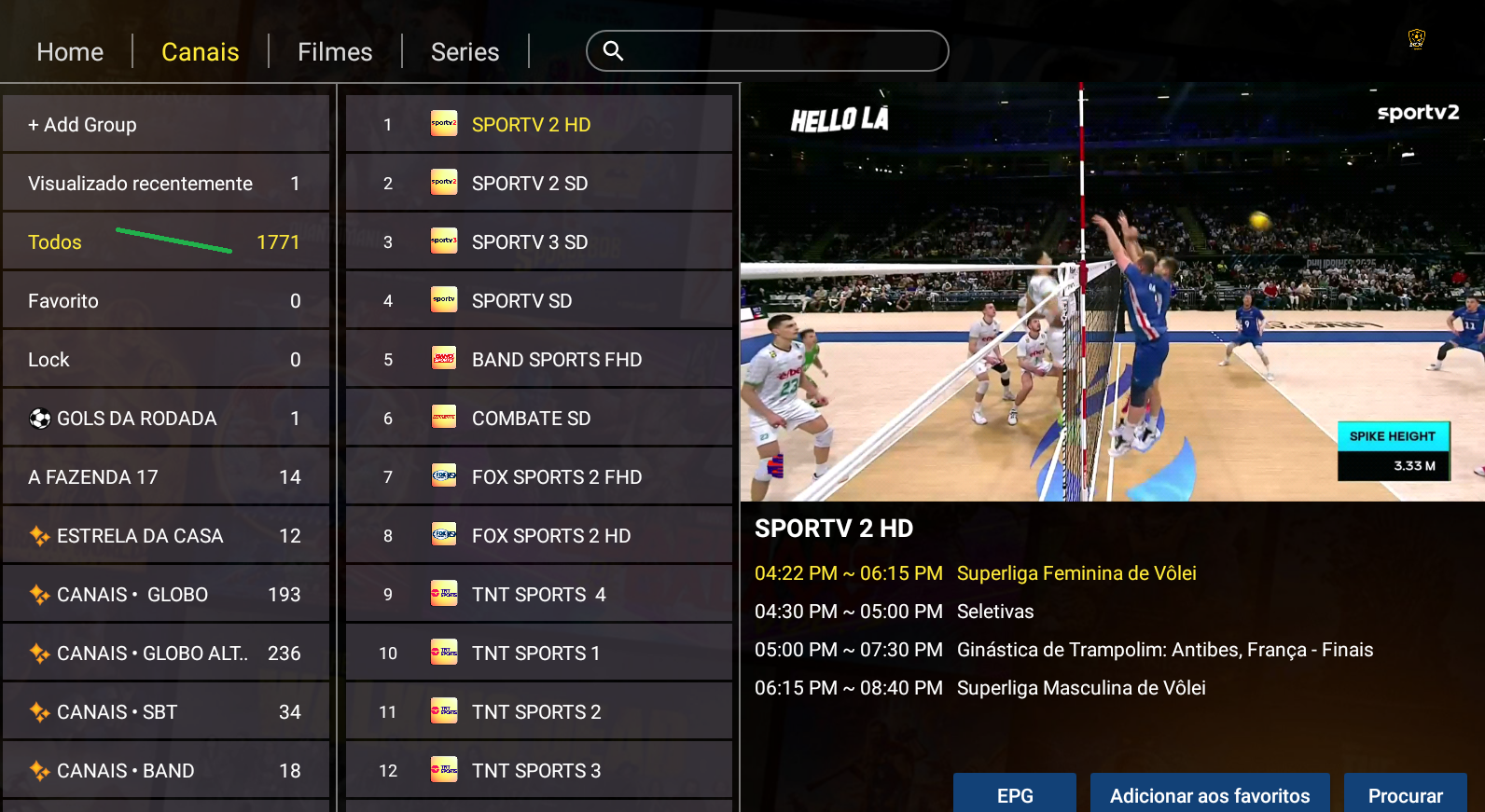This screenshot has width=1485, height=812.
Task: Switch to the Filmes tab
Action: 335,52
